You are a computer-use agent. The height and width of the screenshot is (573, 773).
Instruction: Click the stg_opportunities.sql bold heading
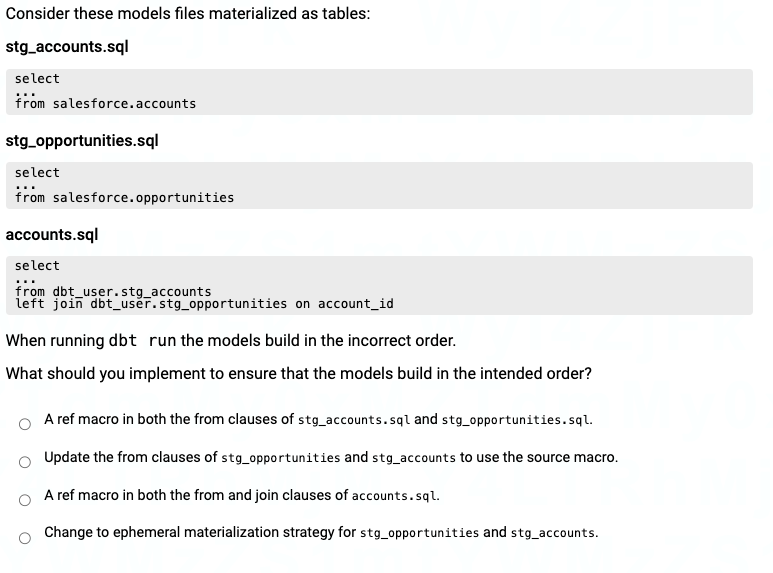(x=82, y=140)
